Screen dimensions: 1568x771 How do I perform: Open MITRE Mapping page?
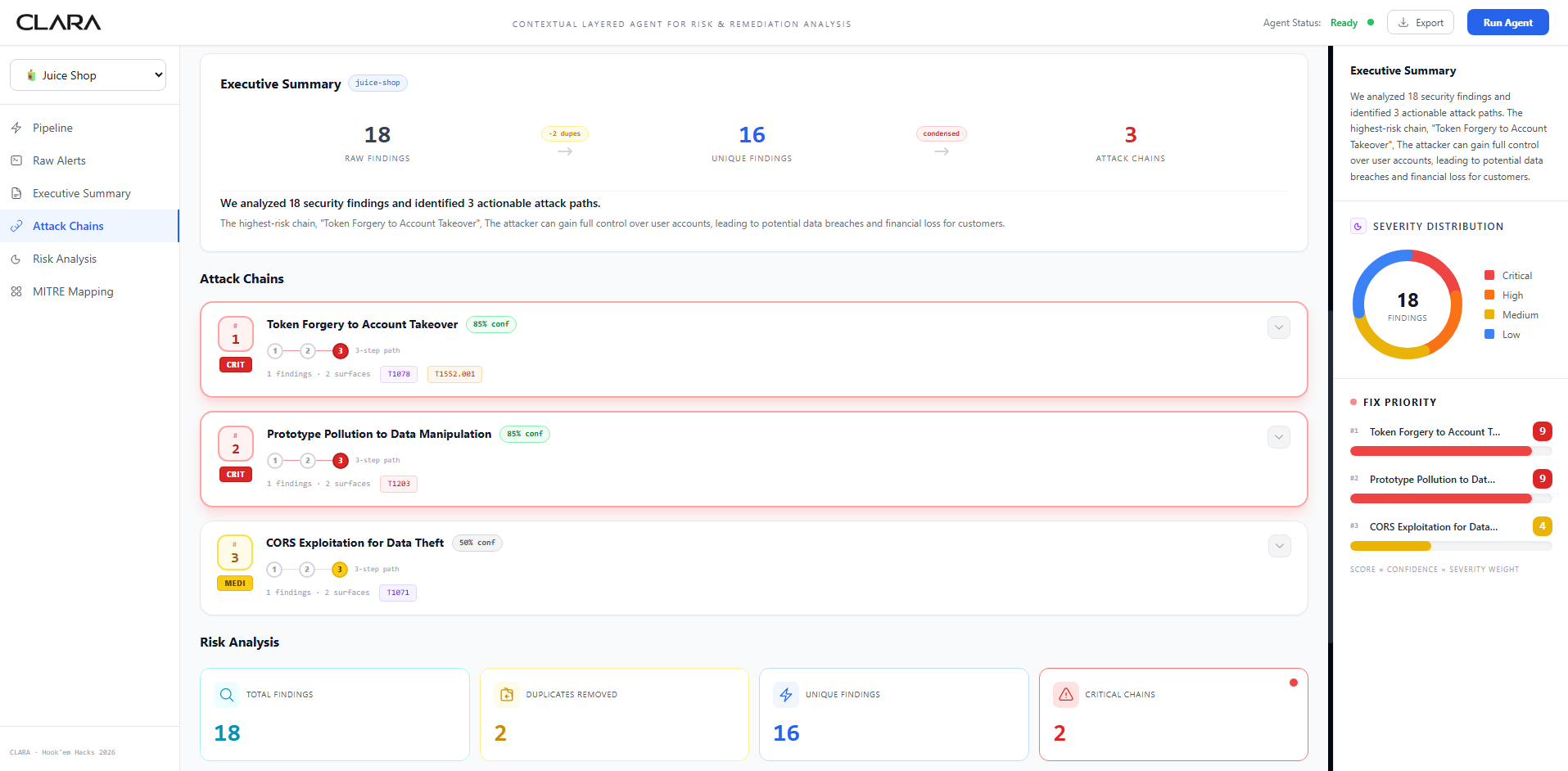pos(89,291)
